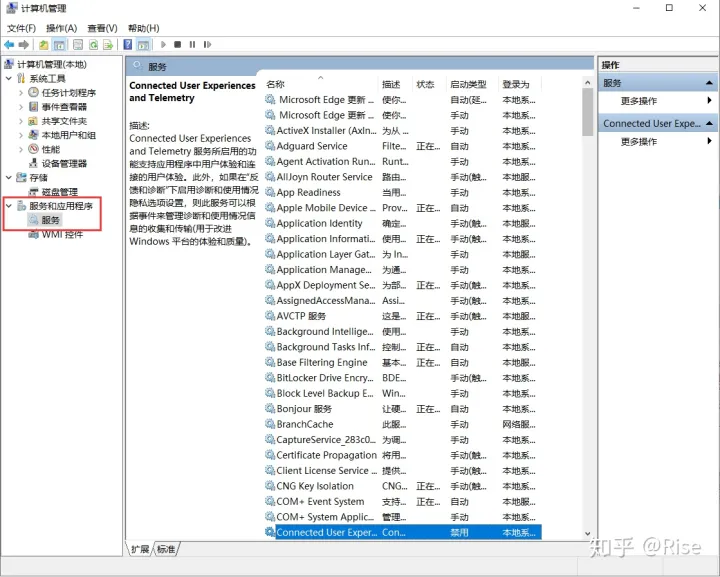
Task: Sort services by 描述 column header
Action: (395, 84)
